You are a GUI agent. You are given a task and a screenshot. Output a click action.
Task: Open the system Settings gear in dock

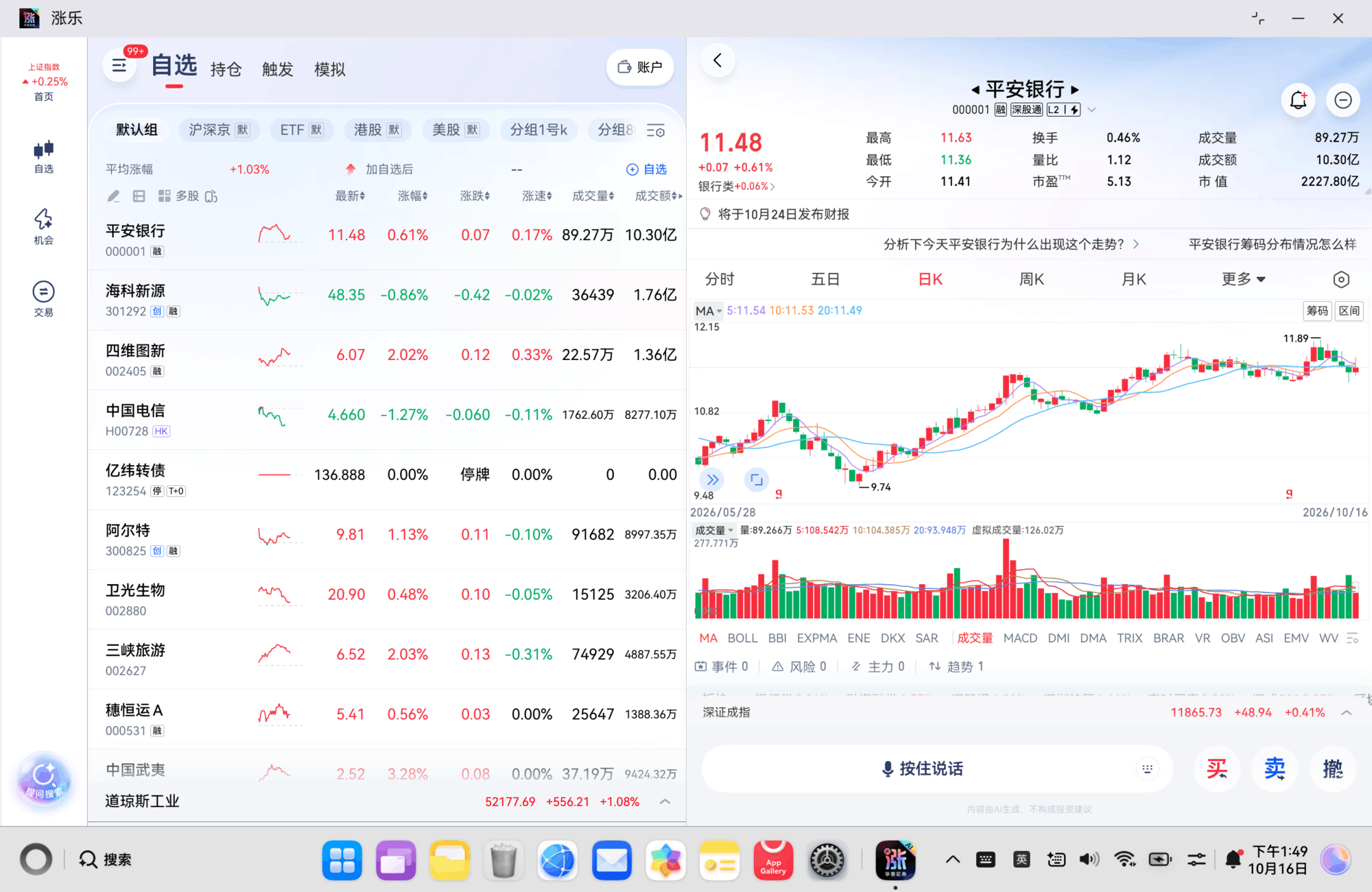827,860
